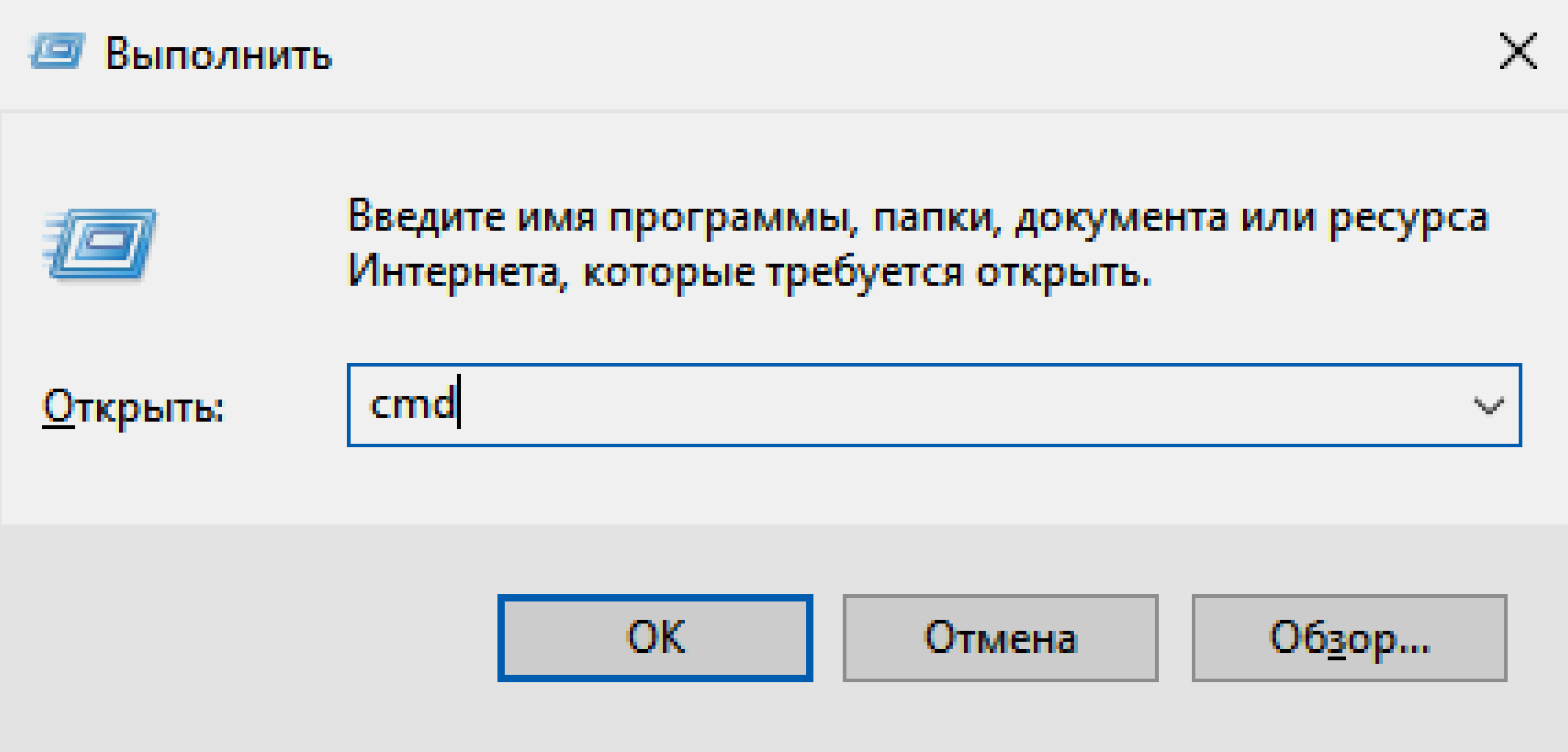The width and height of the screenshot is (1568, 752).
Task: Click the word требуется in the description
Action: point(865,274)
